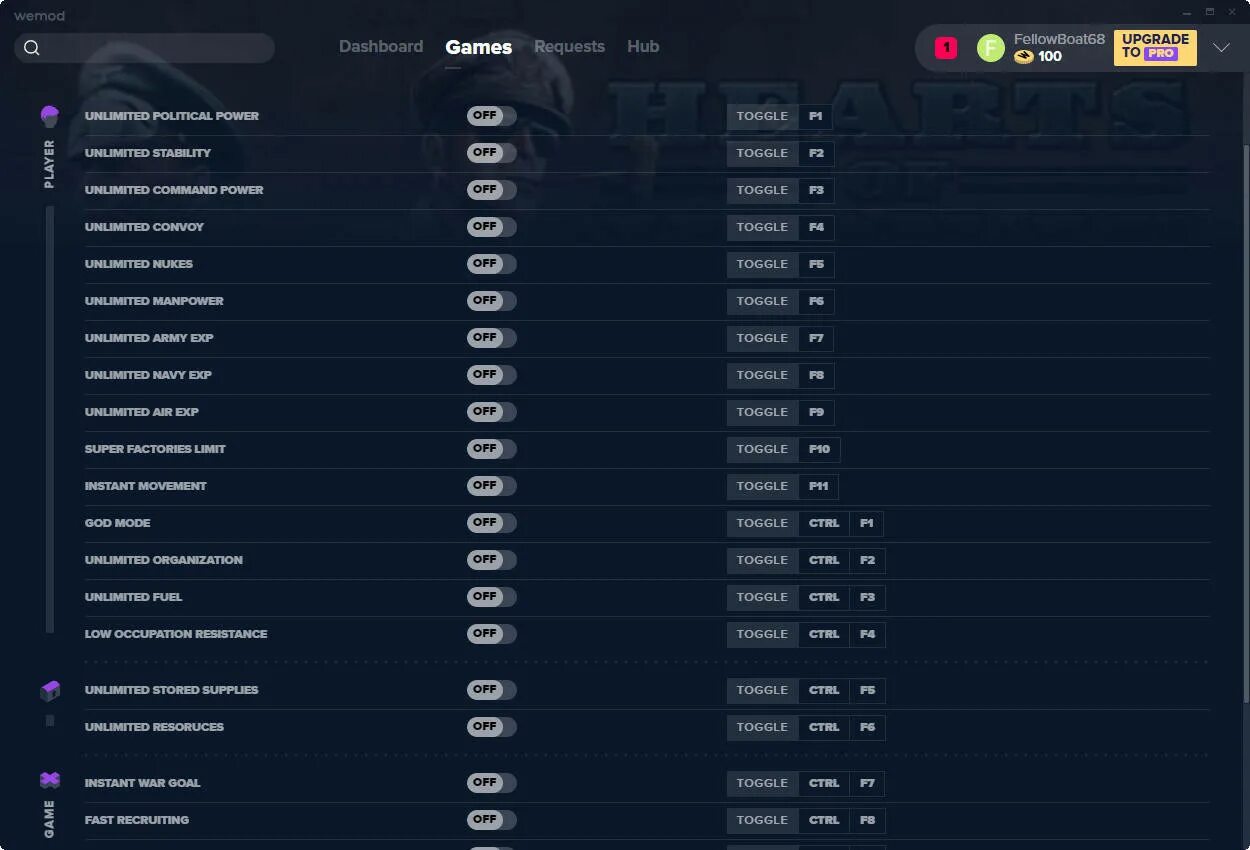Toggle Unlimited Army Exp switch

(x=492, y=338)
